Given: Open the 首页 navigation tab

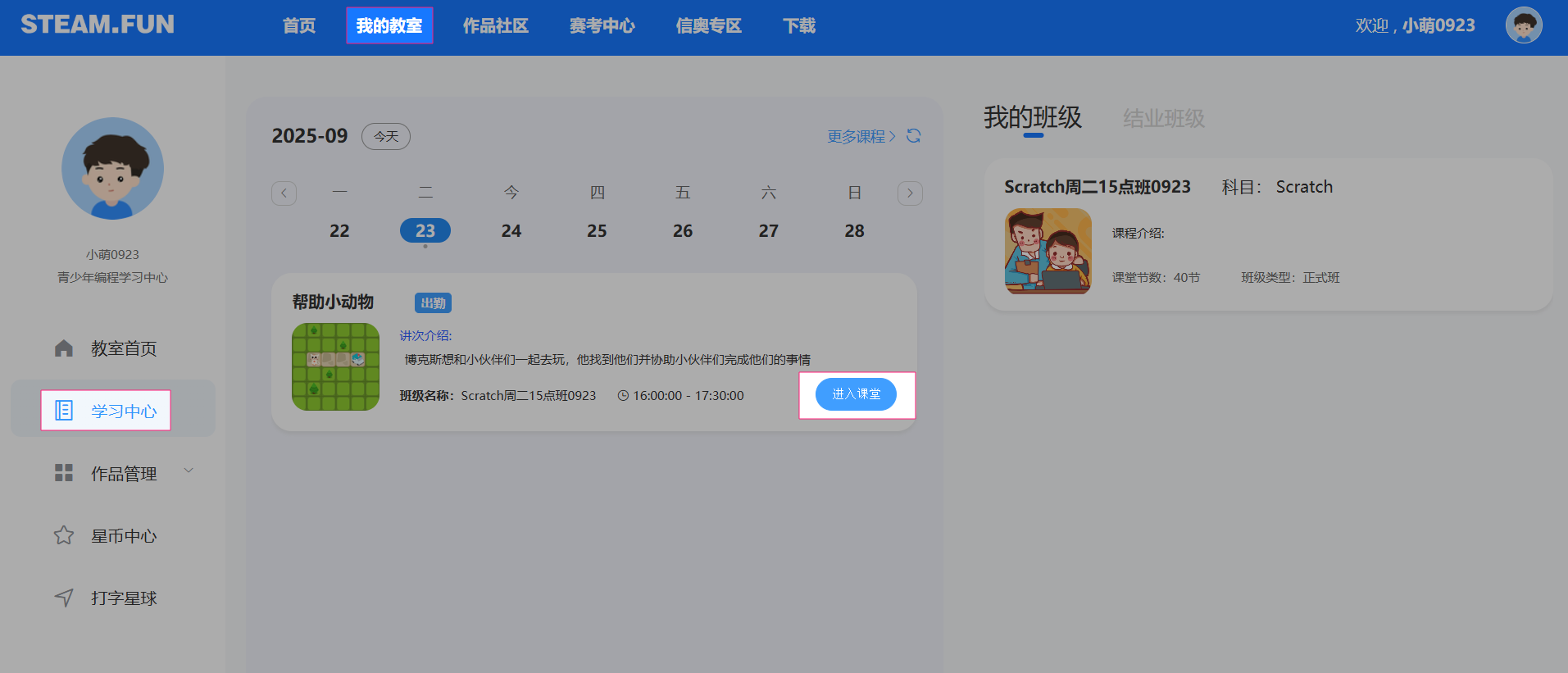Looking at the screenshot, I should [299, 26].
